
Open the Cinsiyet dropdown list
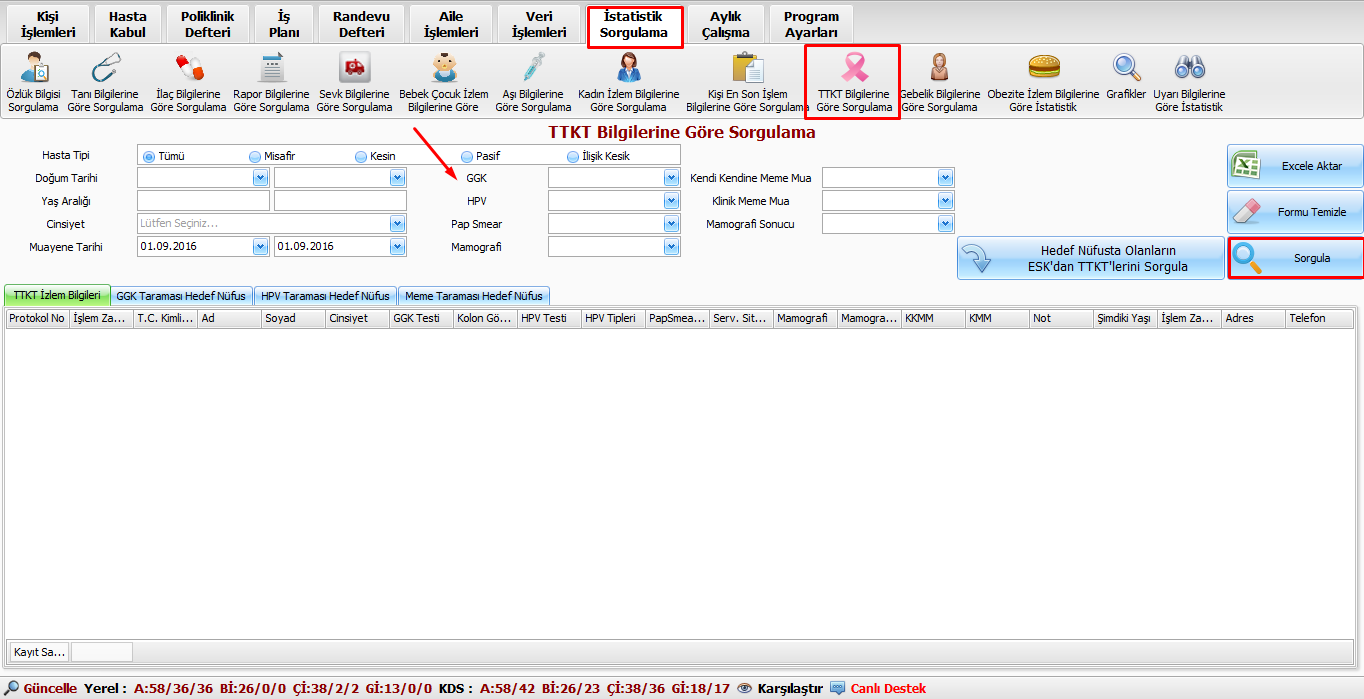397,224
